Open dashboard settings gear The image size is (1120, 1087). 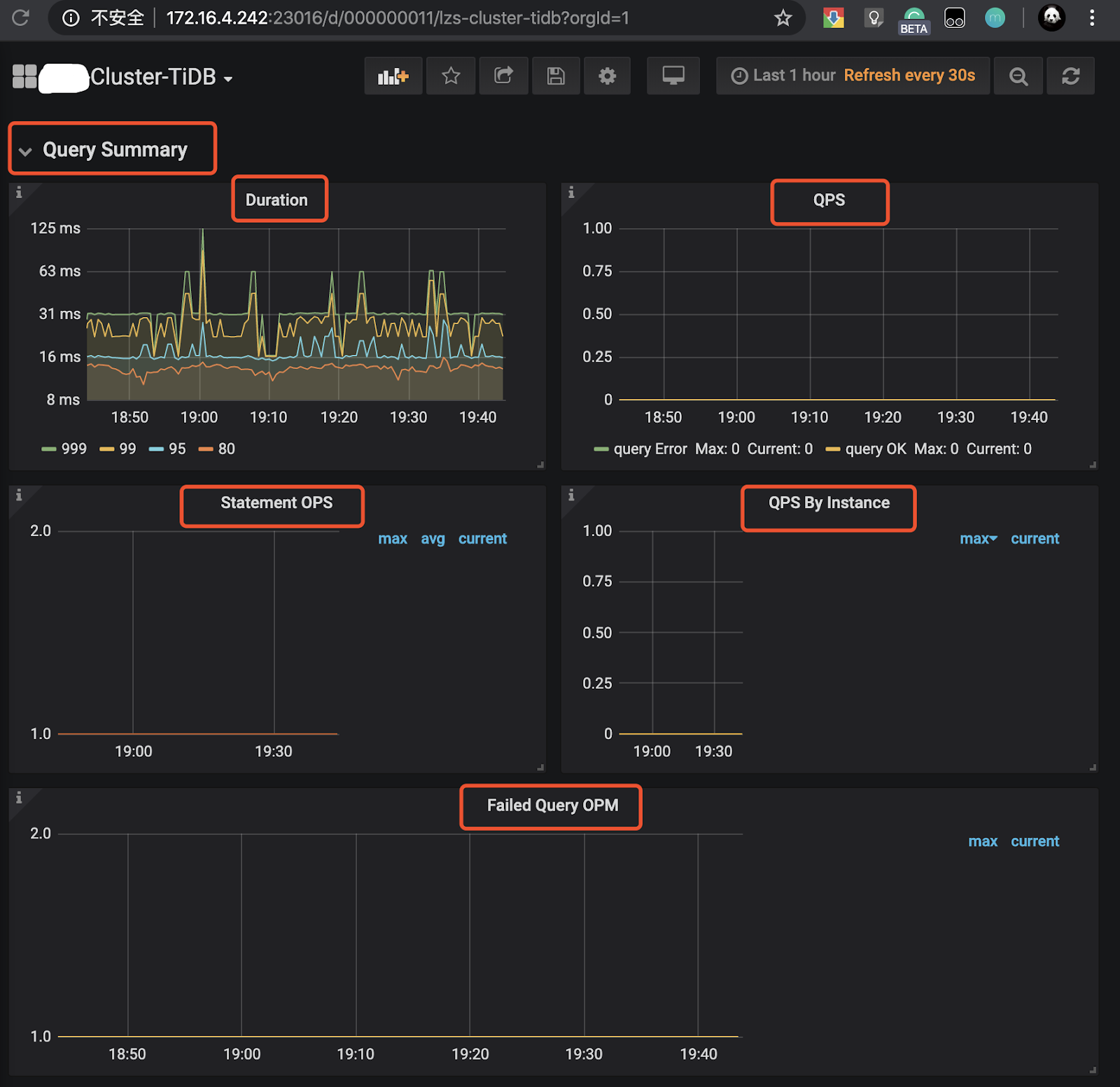(607, 76)
